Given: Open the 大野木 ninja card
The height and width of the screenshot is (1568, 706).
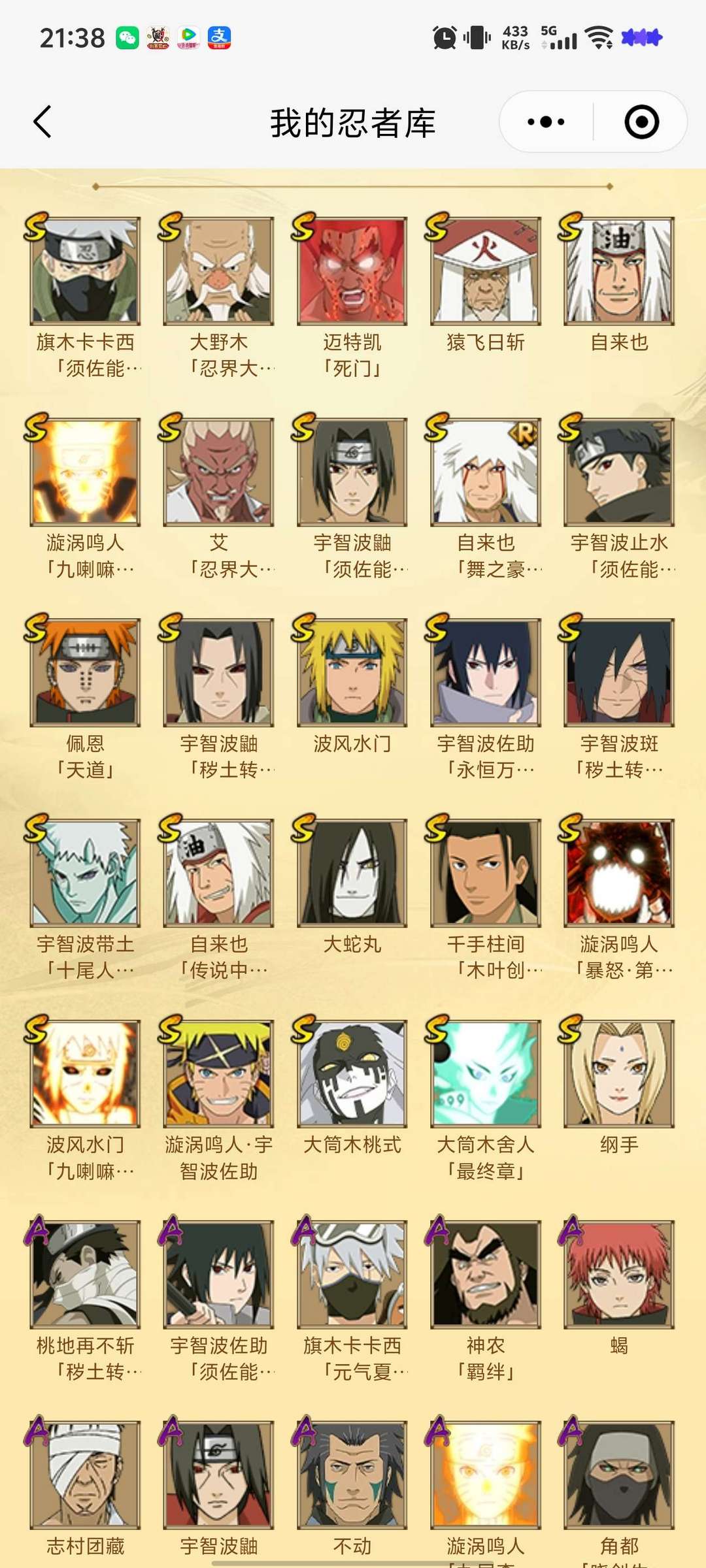Looking at the screenshot, I should click(219, 271).
